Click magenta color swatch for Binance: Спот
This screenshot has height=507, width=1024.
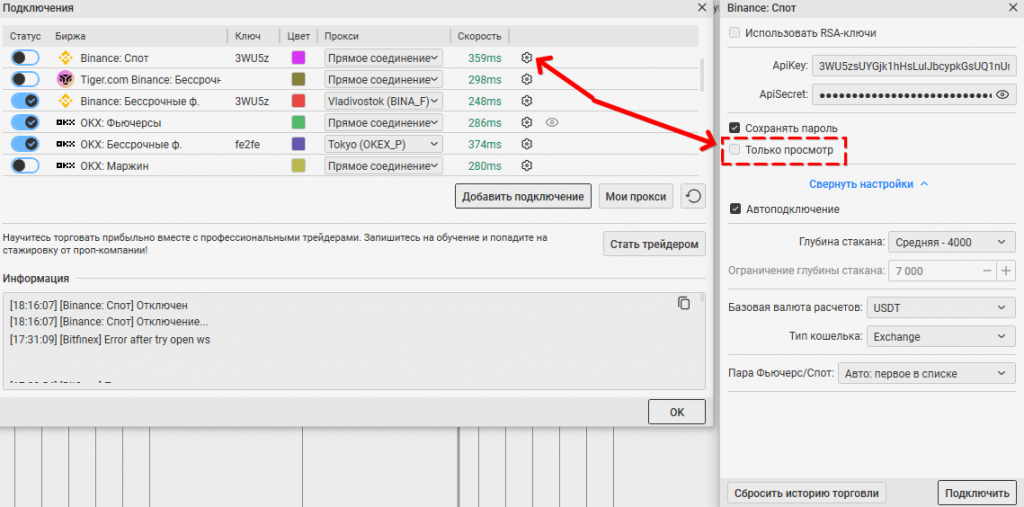tap(298, 57)
